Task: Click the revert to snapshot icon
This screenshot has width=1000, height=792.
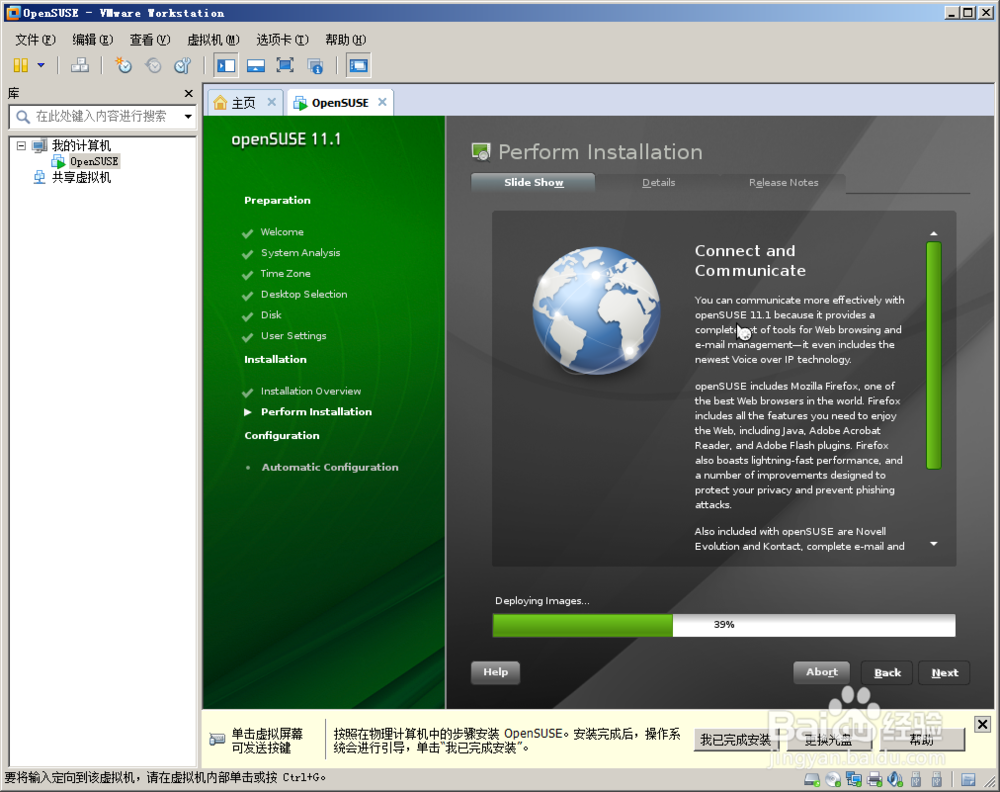Action: click(x=153, y=65)
